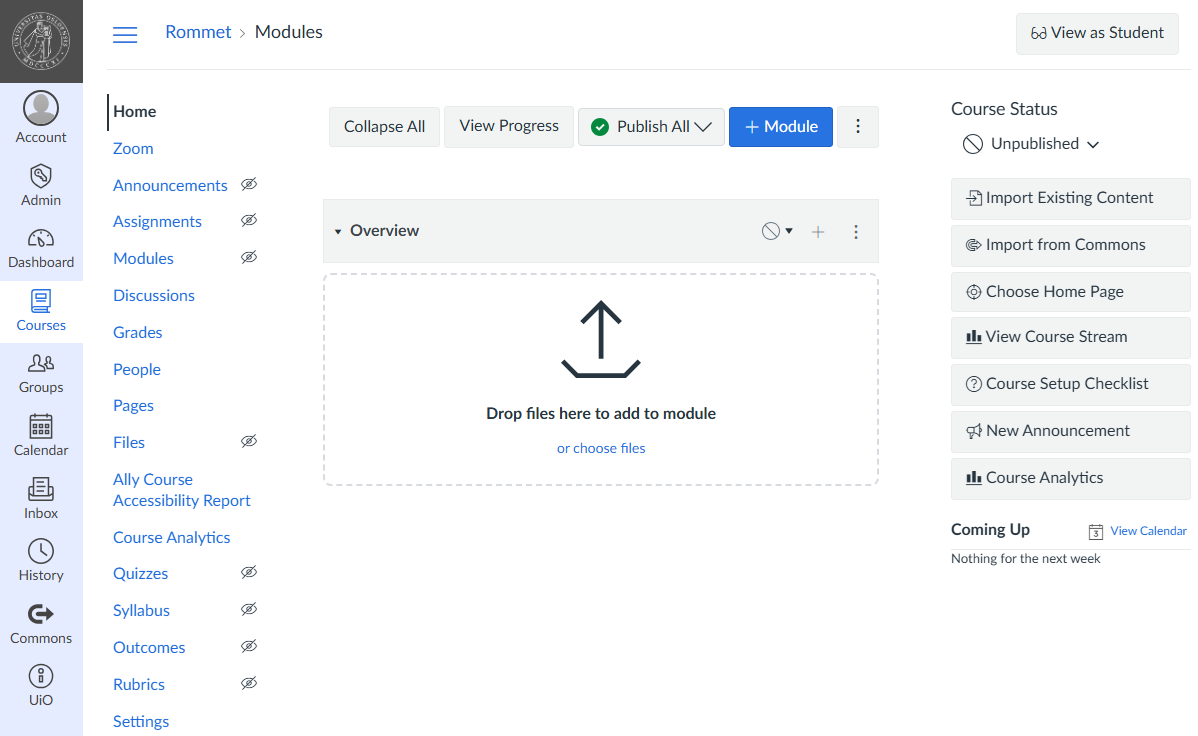
Task: Toggle the Syllabus hidden-eye icon
Action: pos(249,609)
